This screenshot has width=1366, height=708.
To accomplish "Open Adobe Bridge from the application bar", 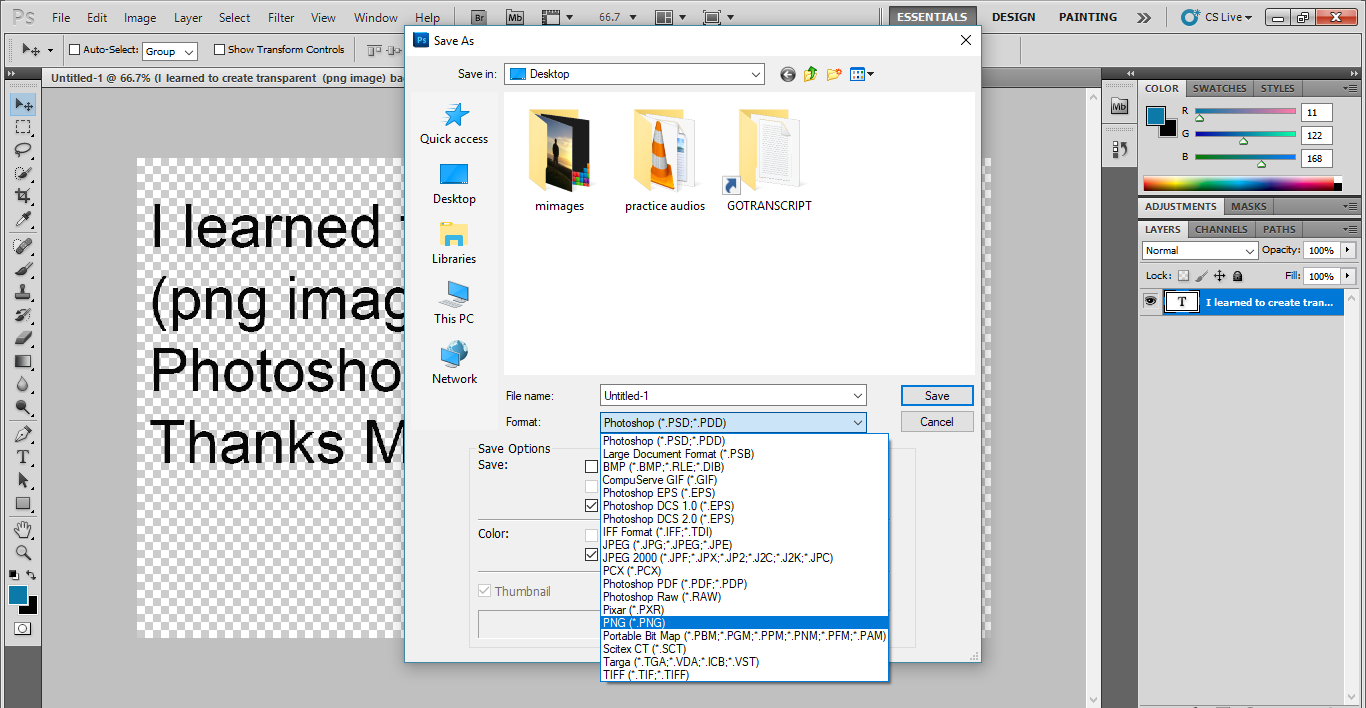I will pos(478,16).
